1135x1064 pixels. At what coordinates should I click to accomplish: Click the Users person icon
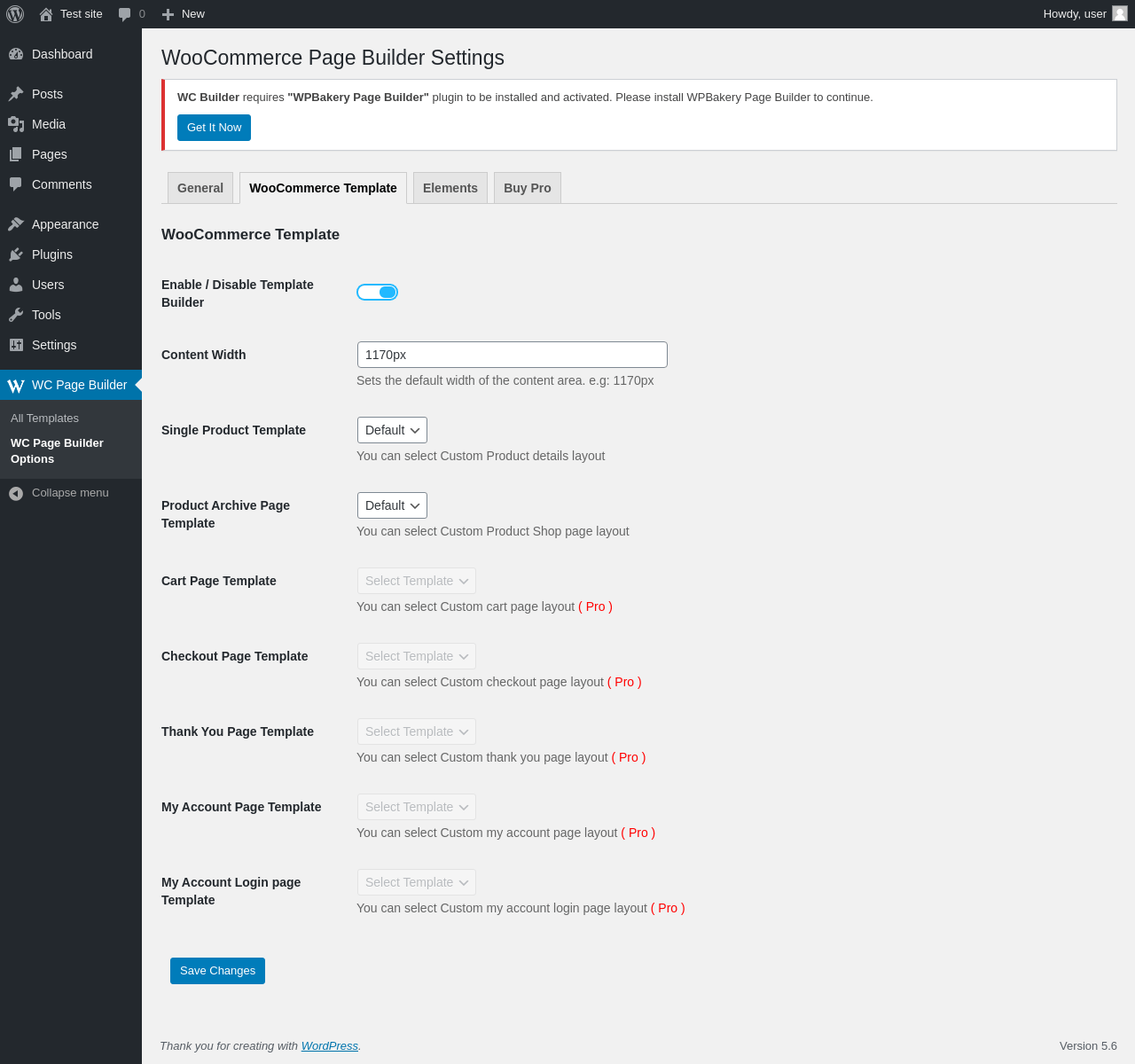tap(16, 285)
